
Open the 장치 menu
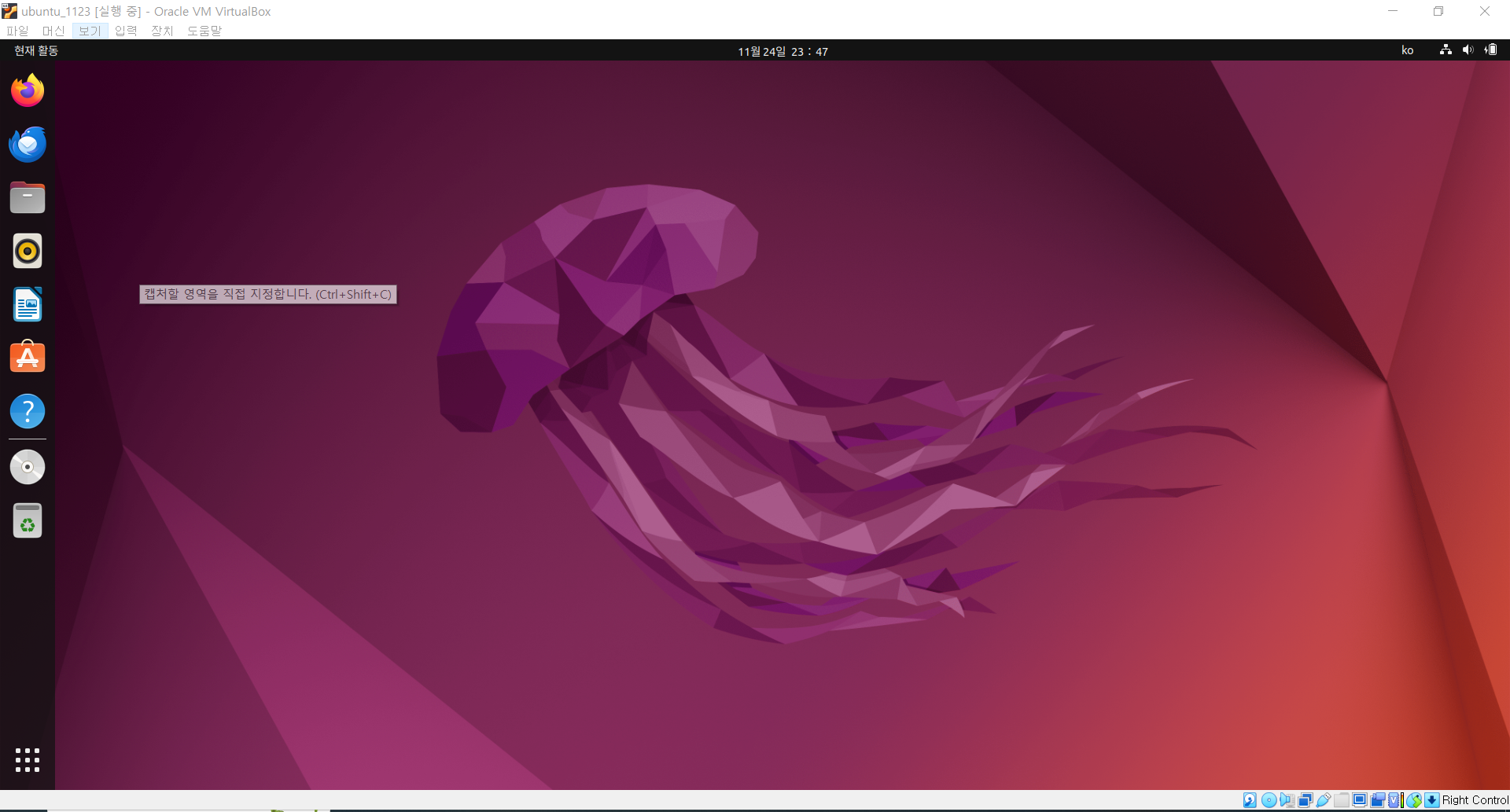[162, 31]
